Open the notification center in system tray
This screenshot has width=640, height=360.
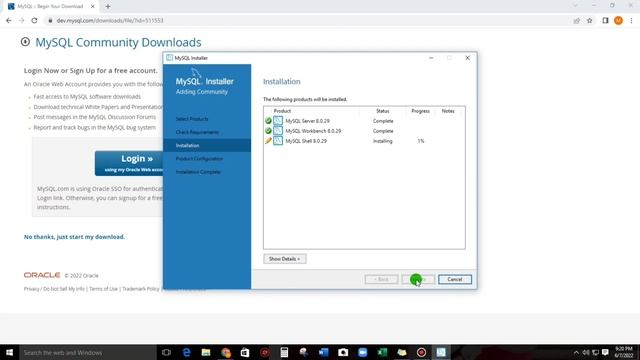click(605, 353)
